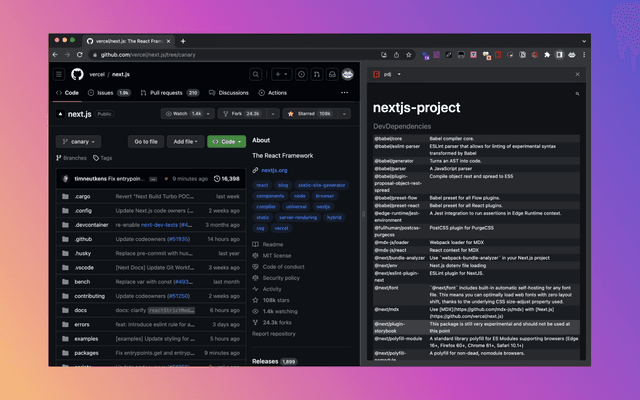The height and width of the screenshot is (400, 640).
Task: Switch to the Discussions tab
Action: 229,93
